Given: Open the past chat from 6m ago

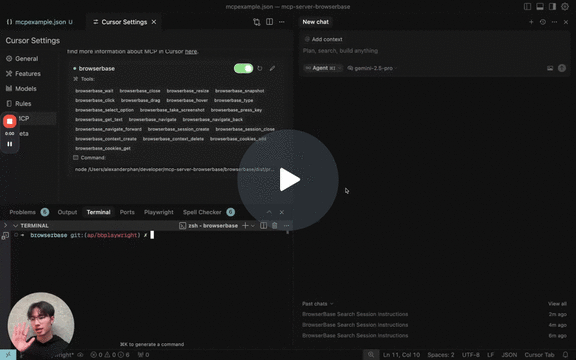Looking at the screenshot, I should pyautogui.click(x=434, y=336).
